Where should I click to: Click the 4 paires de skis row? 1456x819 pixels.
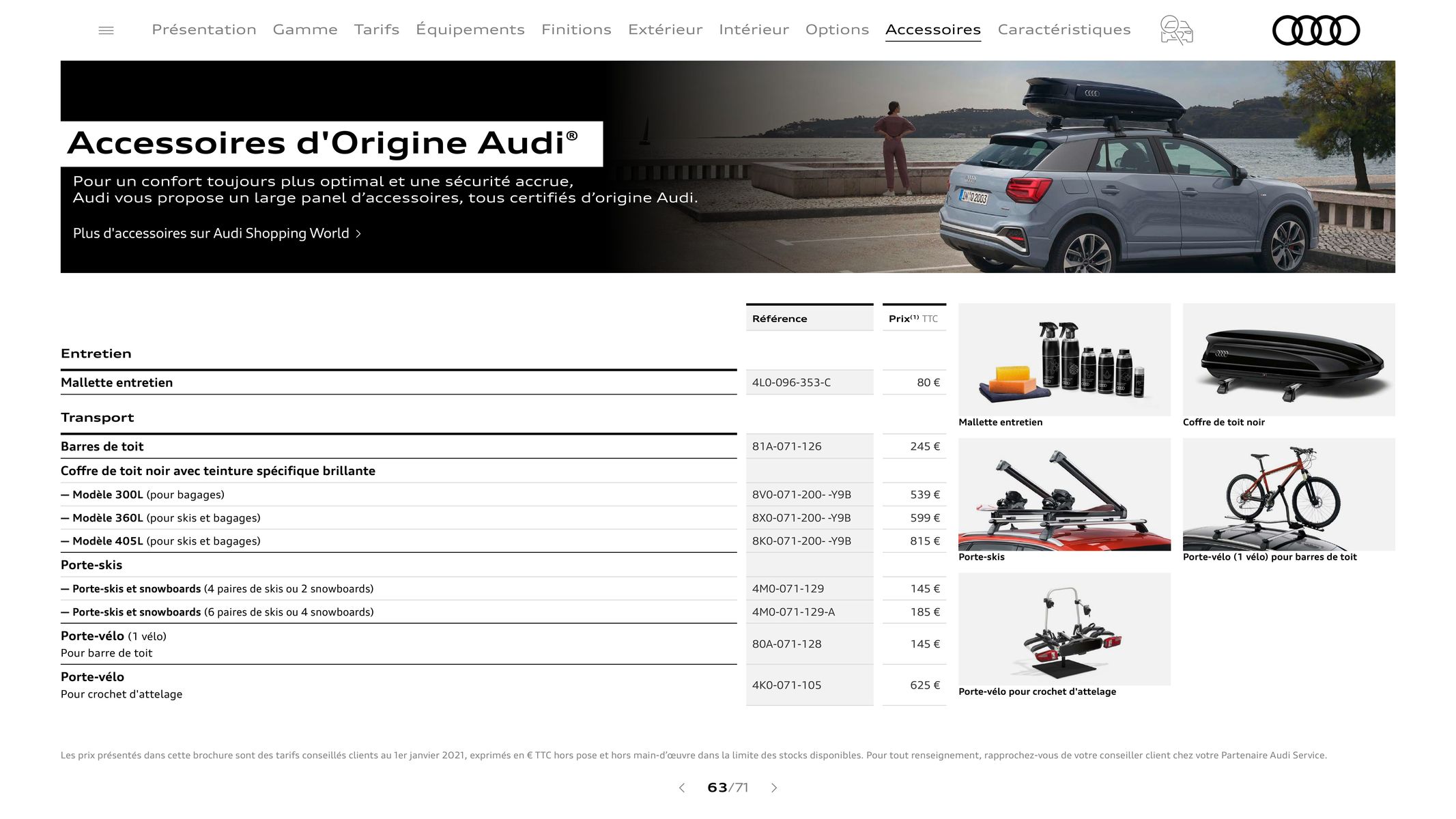click(399, 589)
